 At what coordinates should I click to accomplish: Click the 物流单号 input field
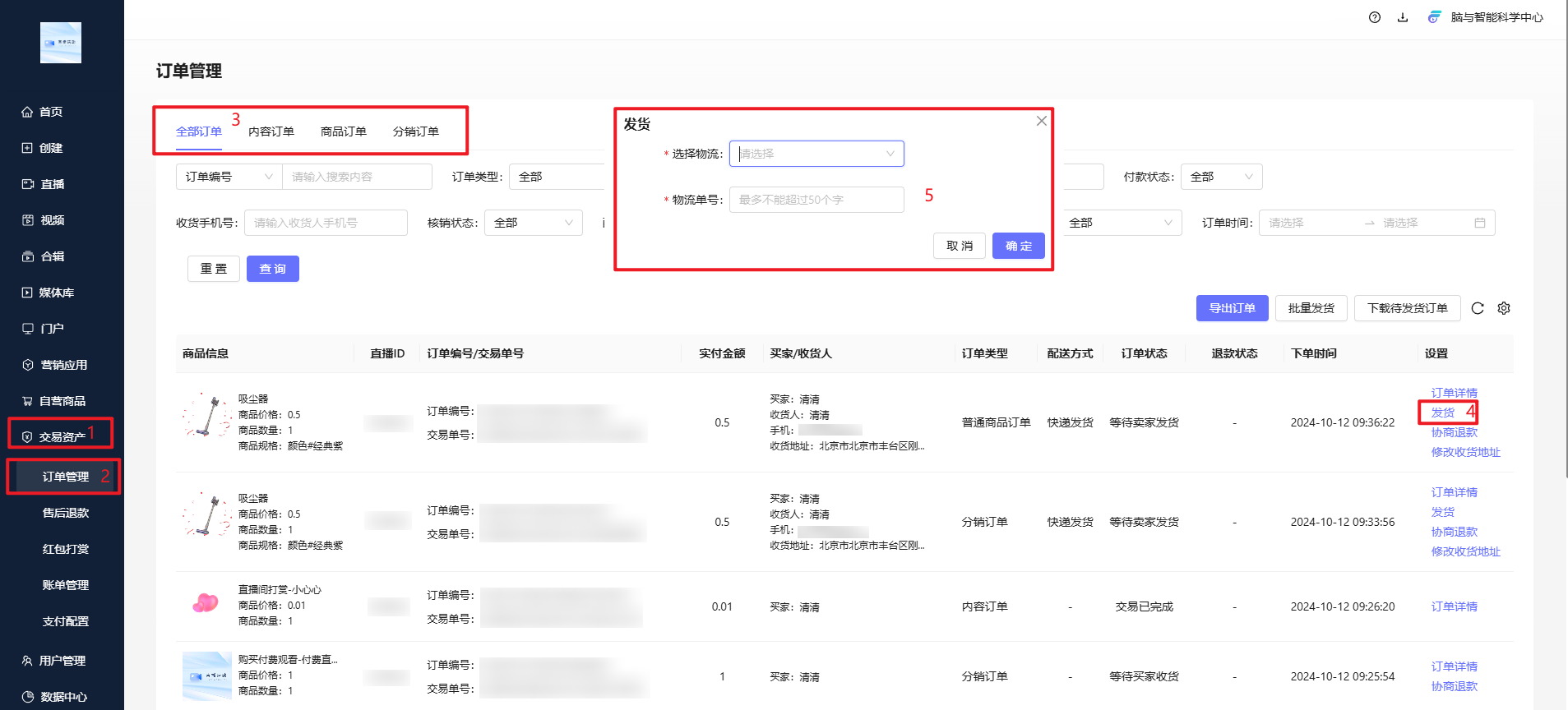[816, 200]
